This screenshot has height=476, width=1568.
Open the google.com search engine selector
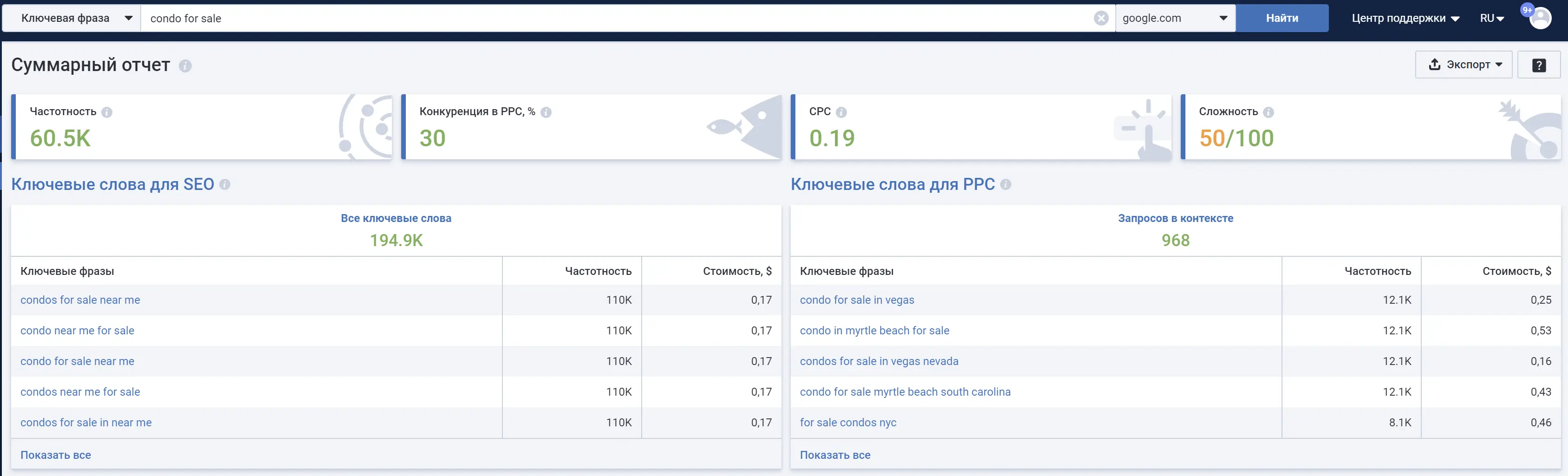click(x=1175, y=18)
